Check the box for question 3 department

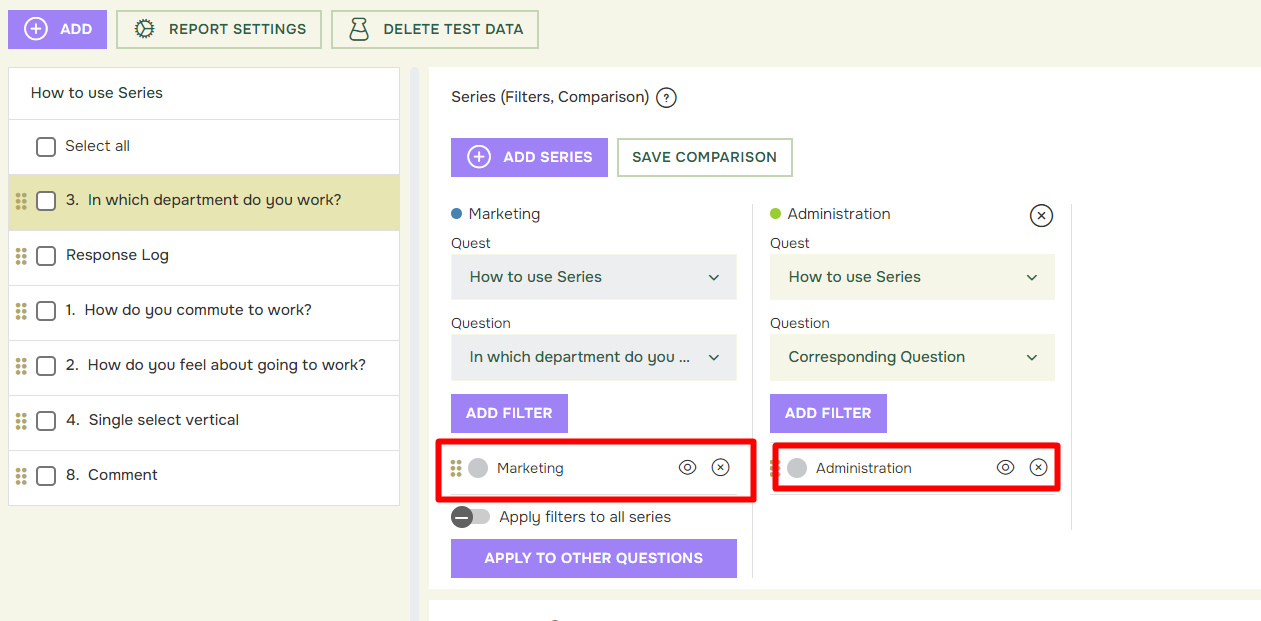[x=46, y=201]
